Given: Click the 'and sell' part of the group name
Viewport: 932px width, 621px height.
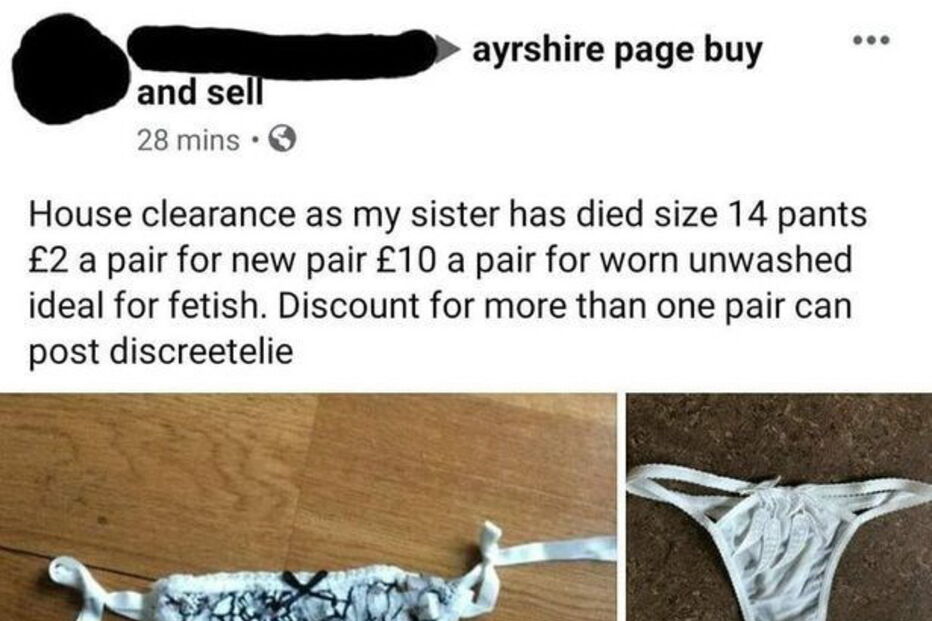Looking at the screenshot, I should coord(200,93).
